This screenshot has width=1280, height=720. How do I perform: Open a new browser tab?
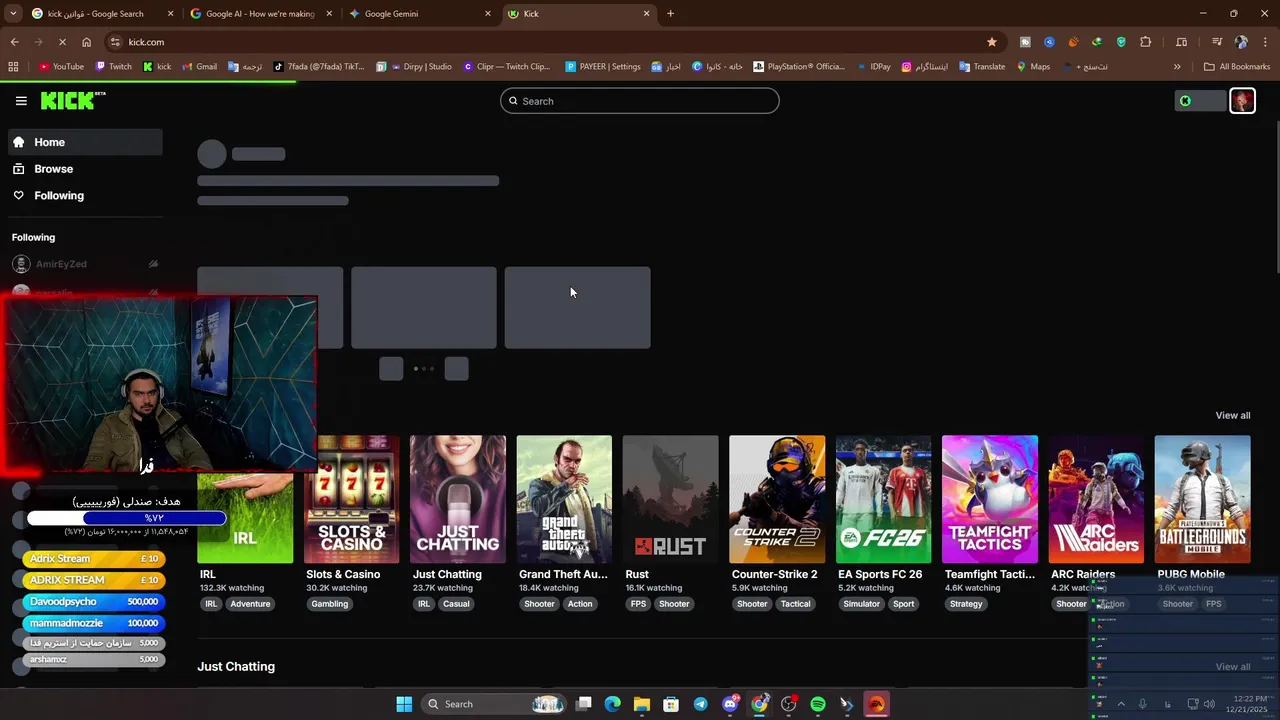click(x=670, y=14)
